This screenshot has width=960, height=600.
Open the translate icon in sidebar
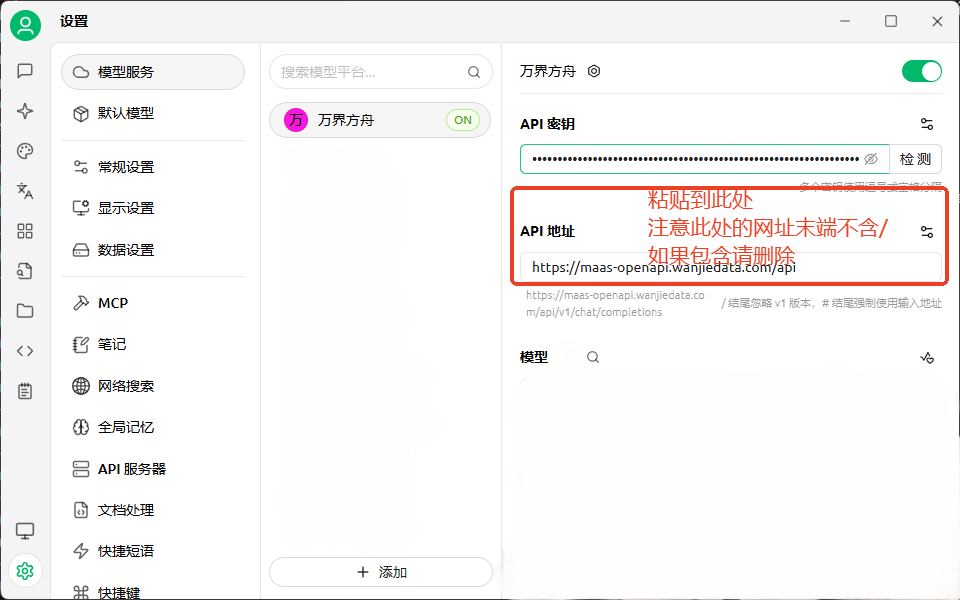pos(25,191)
